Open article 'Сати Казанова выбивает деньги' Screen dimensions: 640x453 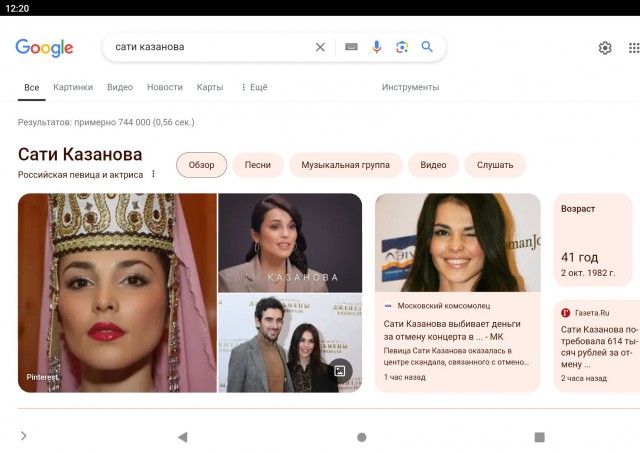click(452, 330)
